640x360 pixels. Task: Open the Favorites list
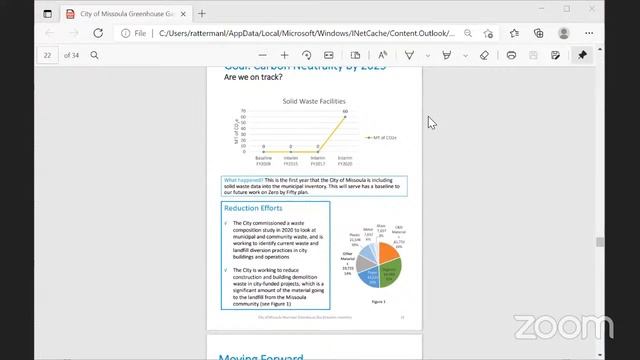pyautogui.click(x=514, y=33)
